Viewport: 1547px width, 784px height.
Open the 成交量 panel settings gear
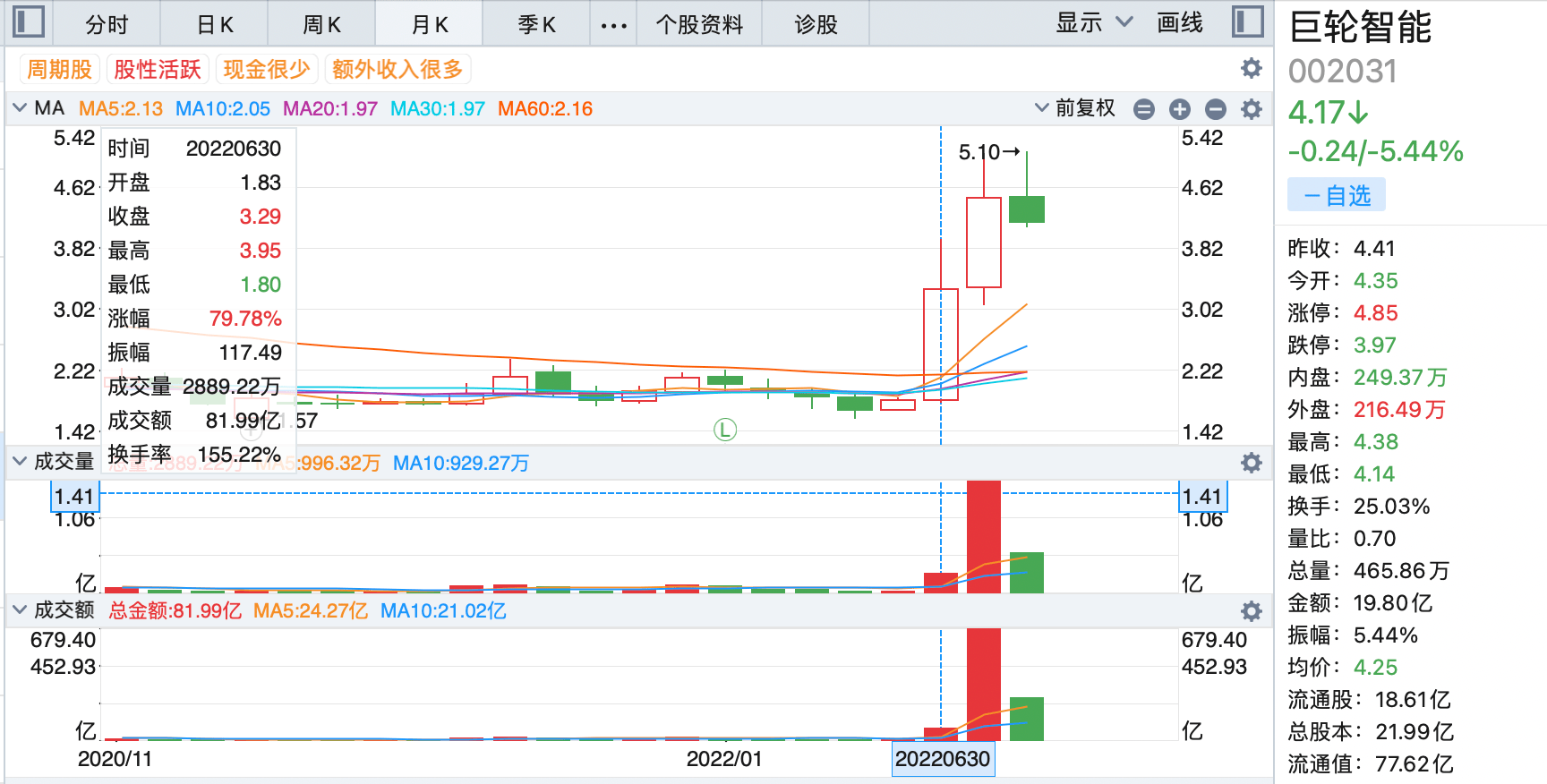click(1252, 462)
